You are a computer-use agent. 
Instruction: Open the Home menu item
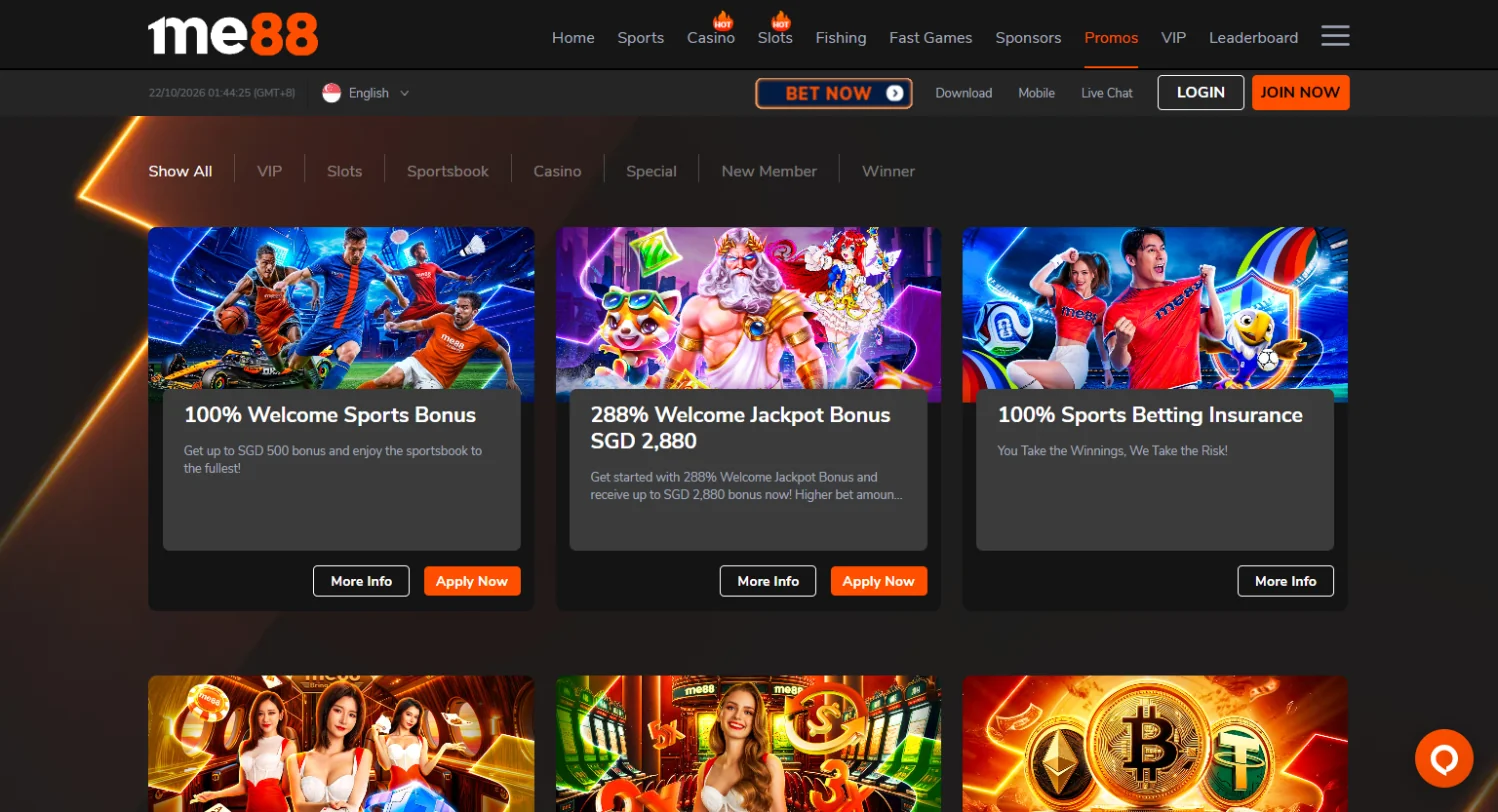tap(573, 38)
